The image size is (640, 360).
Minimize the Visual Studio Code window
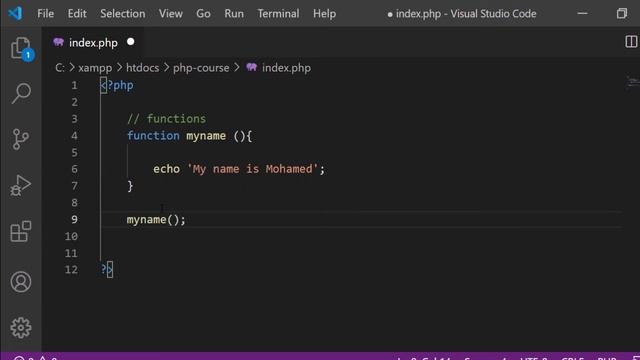click(582, 13)
